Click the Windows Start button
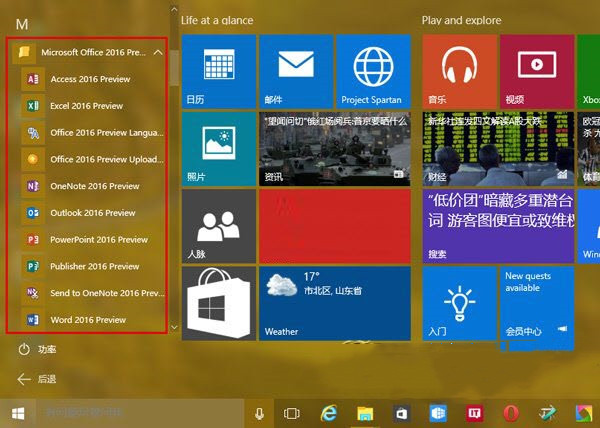This screenshot has height=428, width=600. [x=18, y=413]
